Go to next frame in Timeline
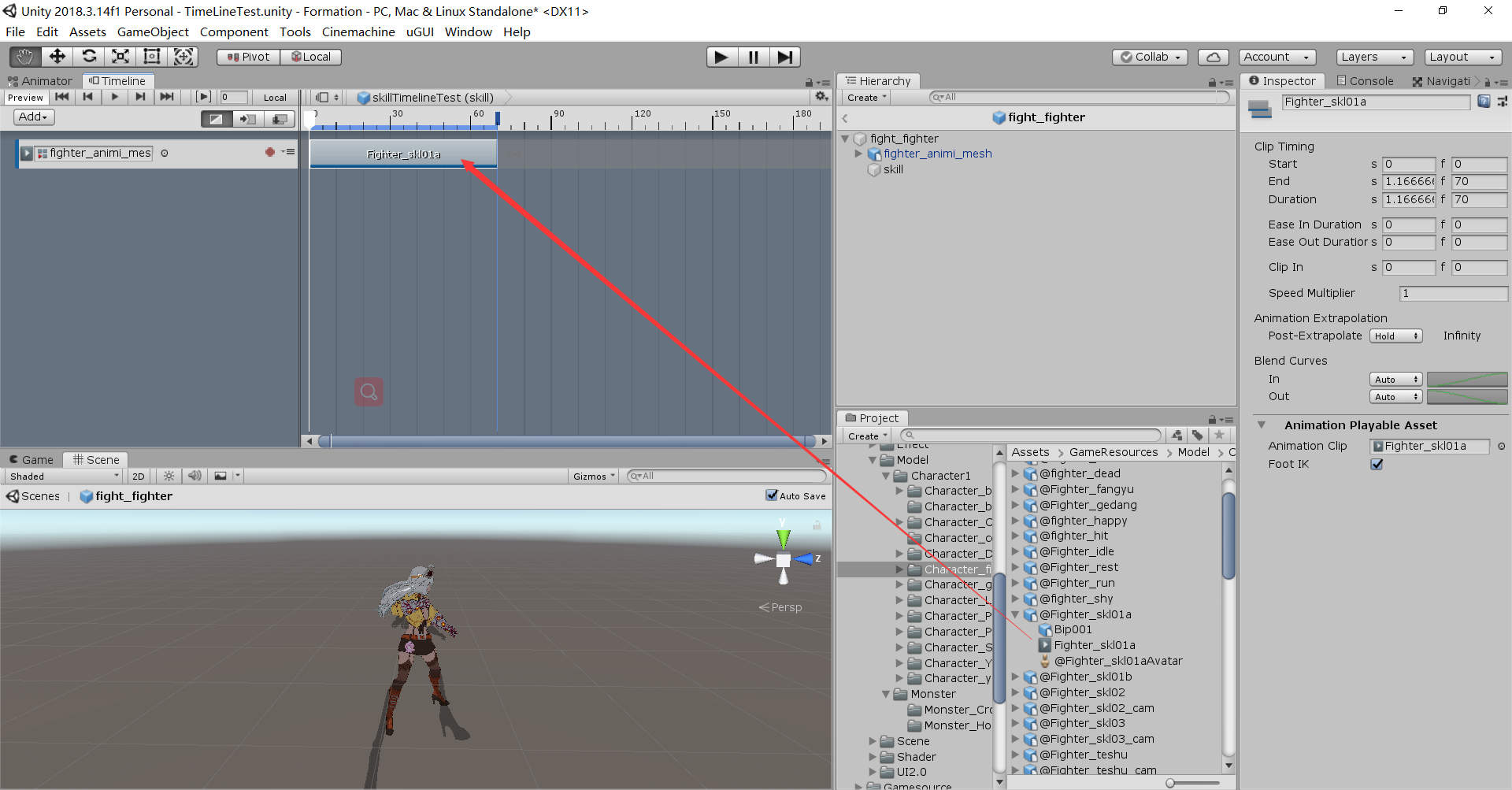The image size is (1512, 790). pyautogui.click(x=140, y=97)
